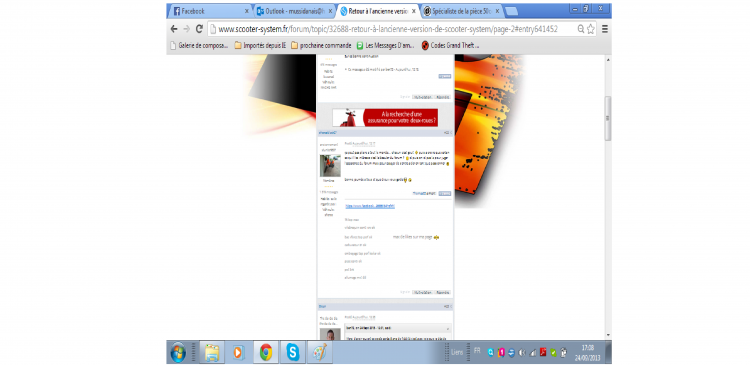Click the scooter insurance banner ad
This screenshot has height=365, width=750.
click(385, 118)
